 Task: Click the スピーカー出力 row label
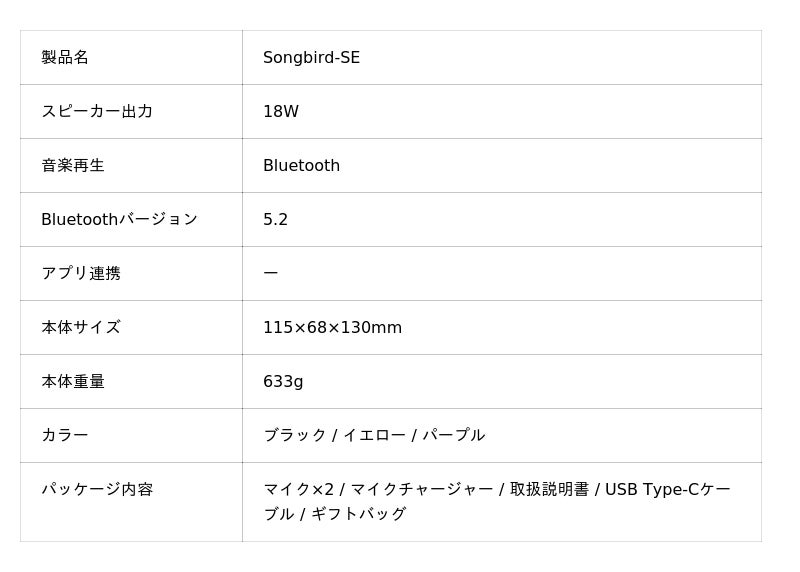[x=97, y=112]
